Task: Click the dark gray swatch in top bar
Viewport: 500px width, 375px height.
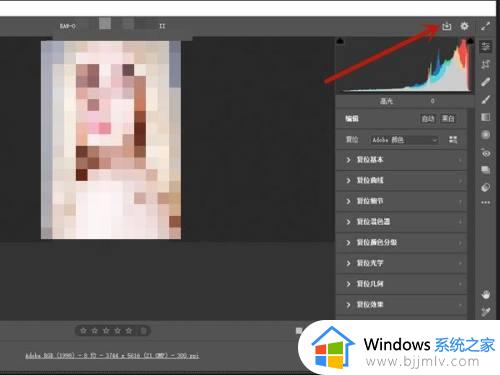Action: [x=128, y=24]
